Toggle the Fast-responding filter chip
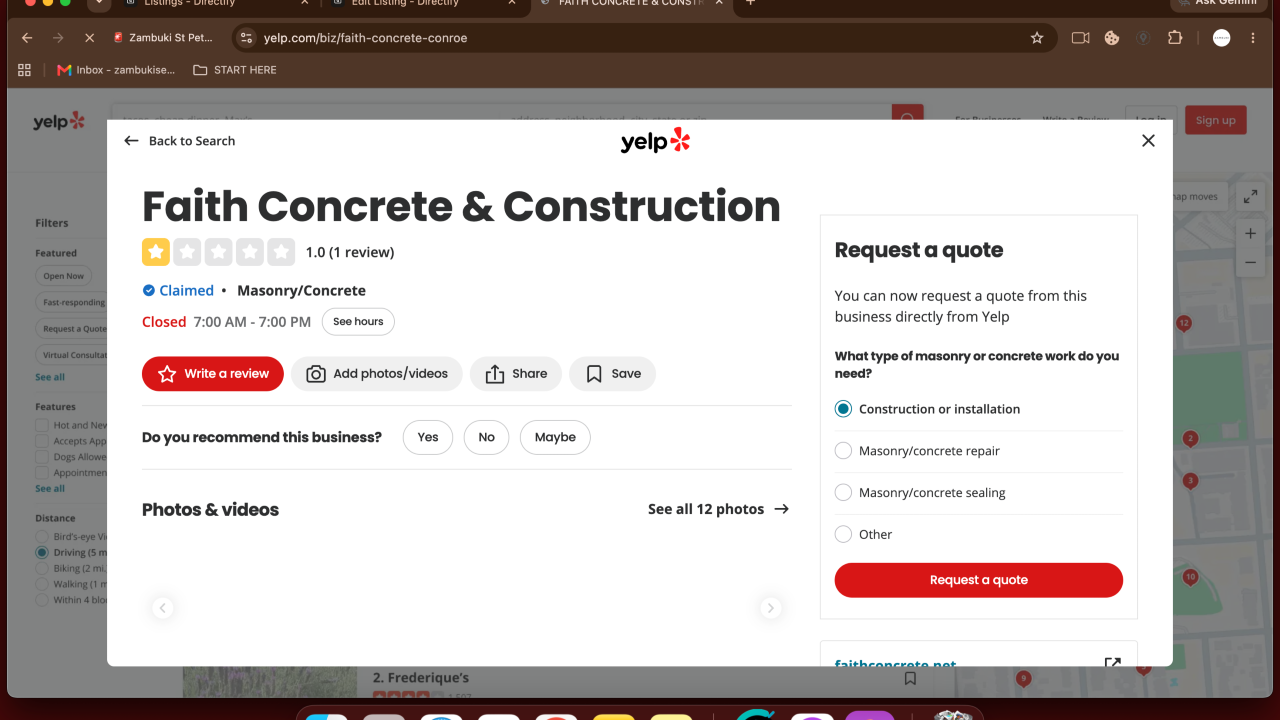Viewport: 1280px width, 720px height. click(71, 302)
